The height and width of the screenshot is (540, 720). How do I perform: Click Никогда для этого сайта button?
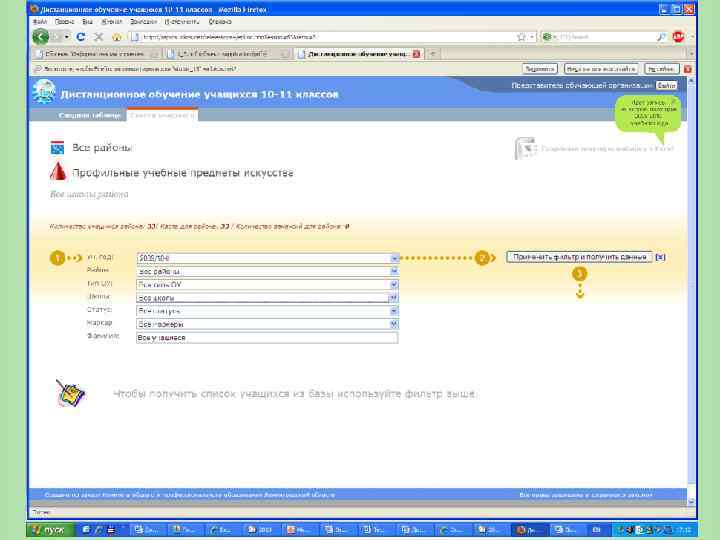(x=602, y=69)
